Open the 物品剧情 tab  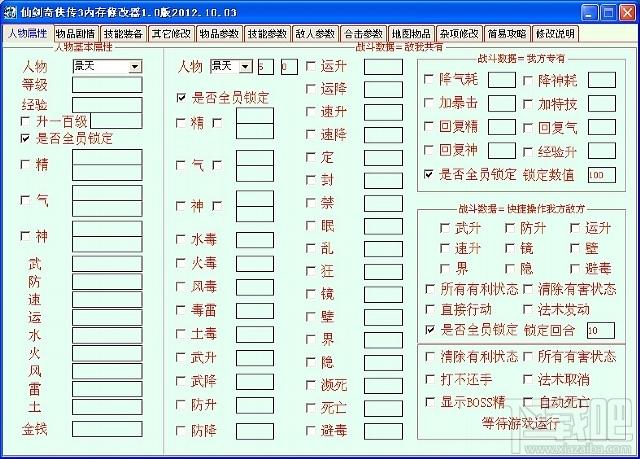75,33
